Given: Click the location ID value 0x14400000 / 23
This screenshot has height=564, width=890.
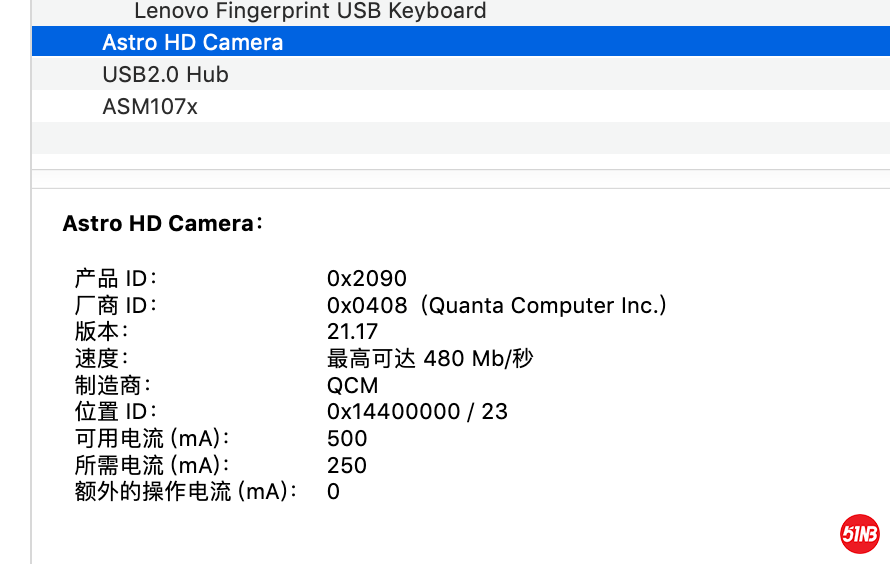Looking at the screenshot, I should (x=417, y=411).
